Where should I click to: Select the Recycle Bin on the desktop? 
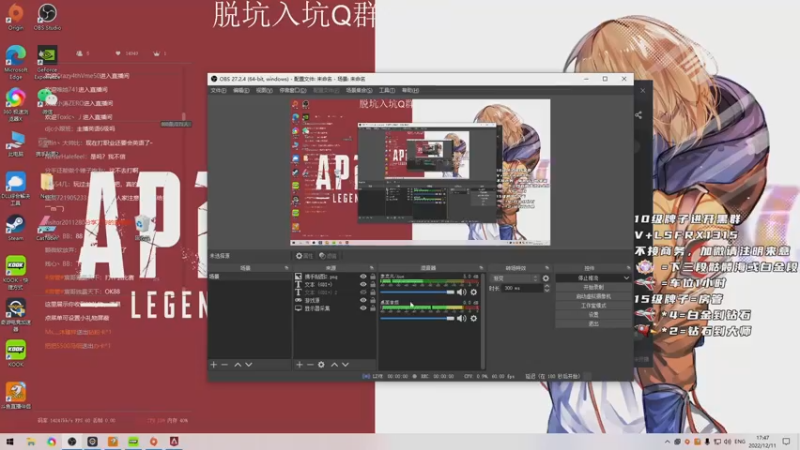142,228
